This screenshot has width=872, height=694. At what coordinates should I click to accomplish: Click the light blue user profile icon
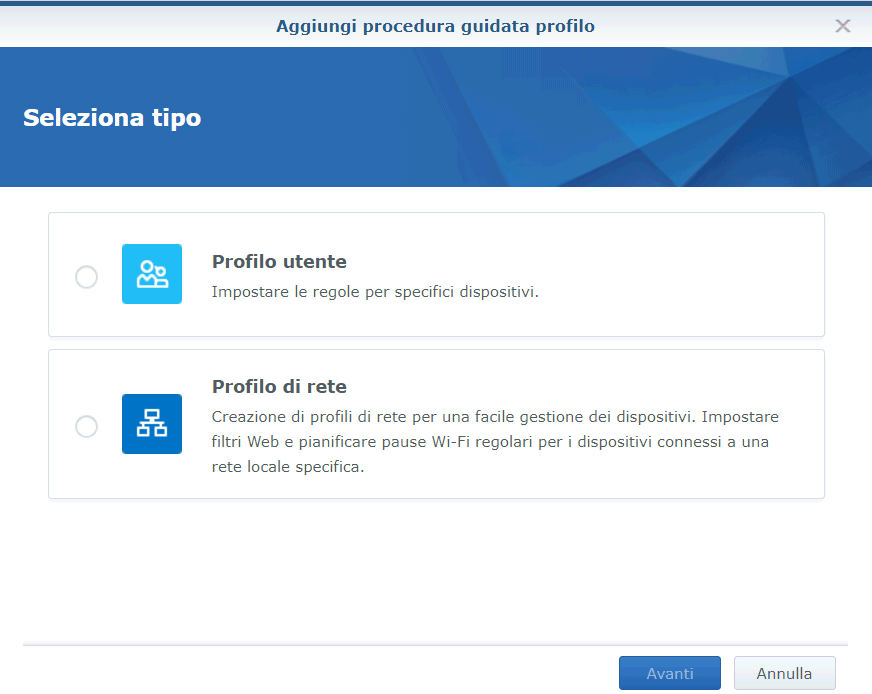pyautogui.click(x=152, y=274)
